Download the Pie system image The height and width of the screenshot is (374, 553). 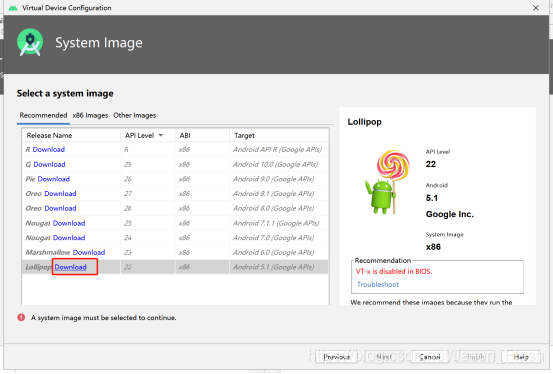(54, 179)
